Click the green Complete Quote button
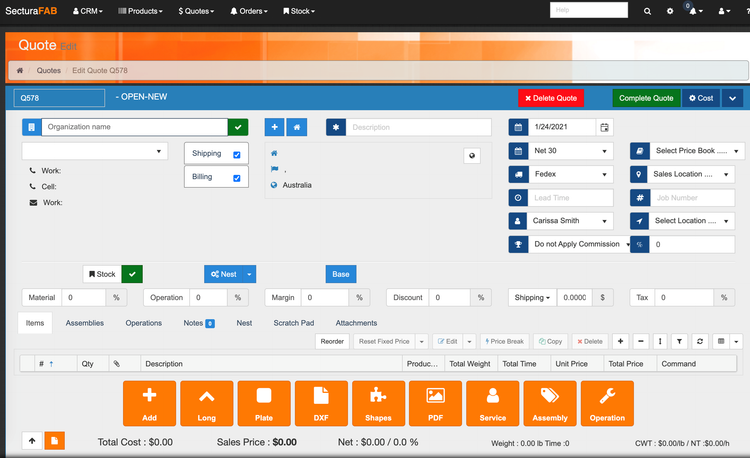 [645, 98]
